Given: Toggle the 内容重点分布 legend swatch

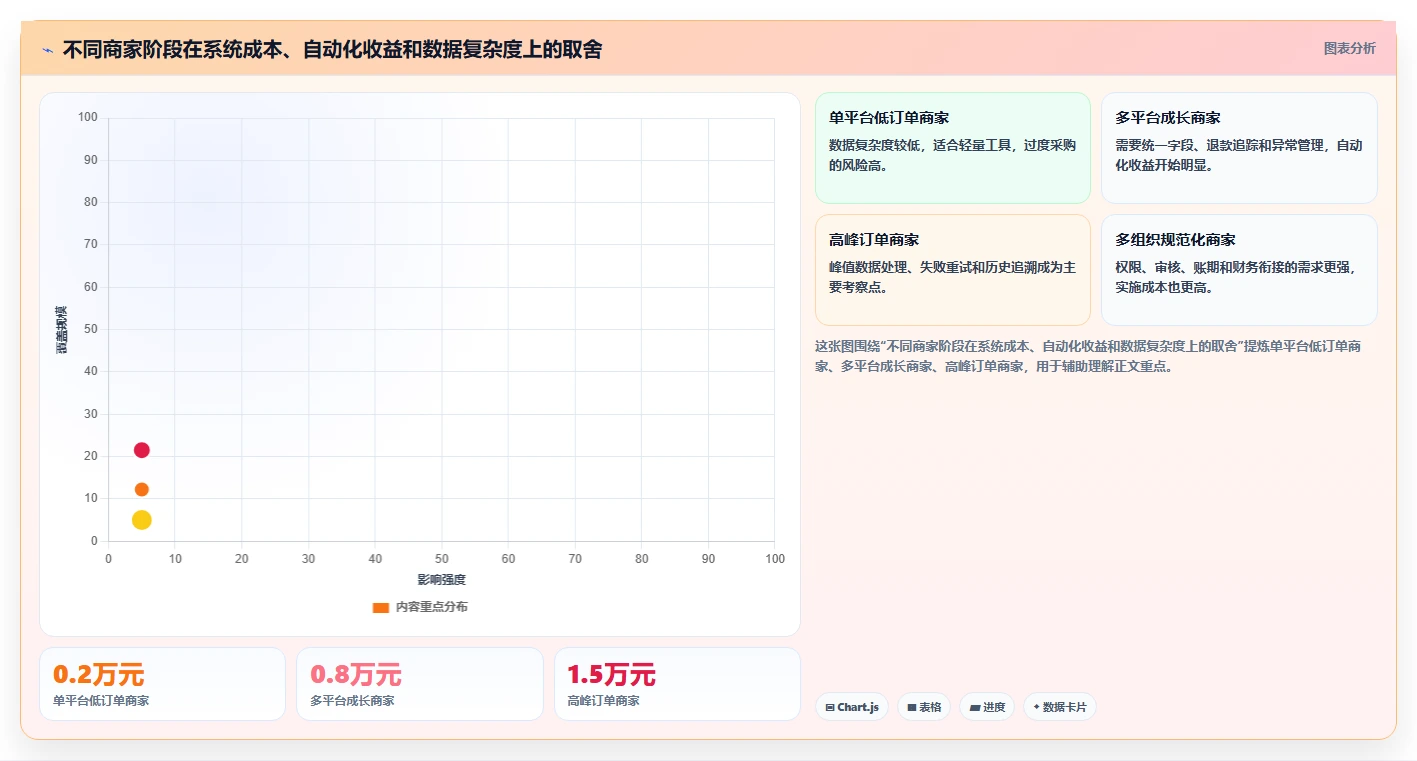Looking at the screenshot, I should coord(380,607).
